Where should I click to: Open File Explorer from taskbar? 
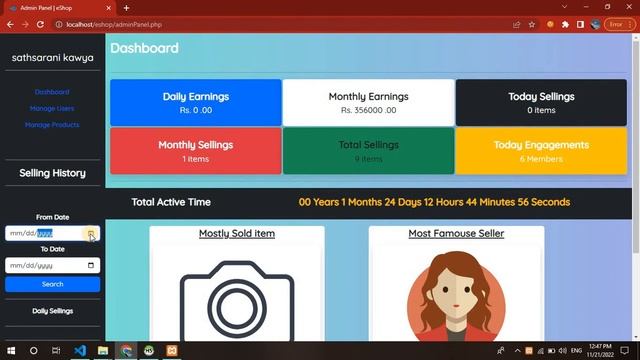(x=103, y=351)
